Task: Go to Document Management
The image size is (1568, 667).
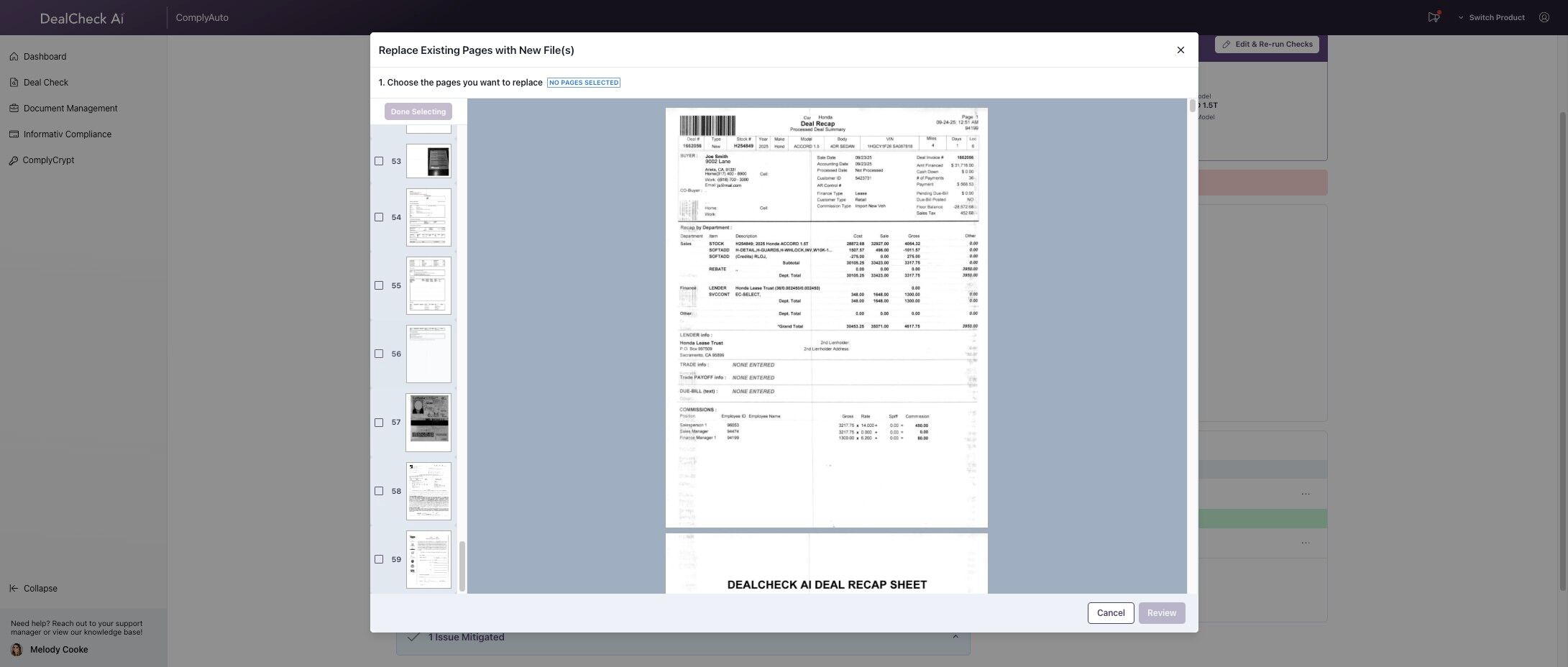Action: point(70,108)
